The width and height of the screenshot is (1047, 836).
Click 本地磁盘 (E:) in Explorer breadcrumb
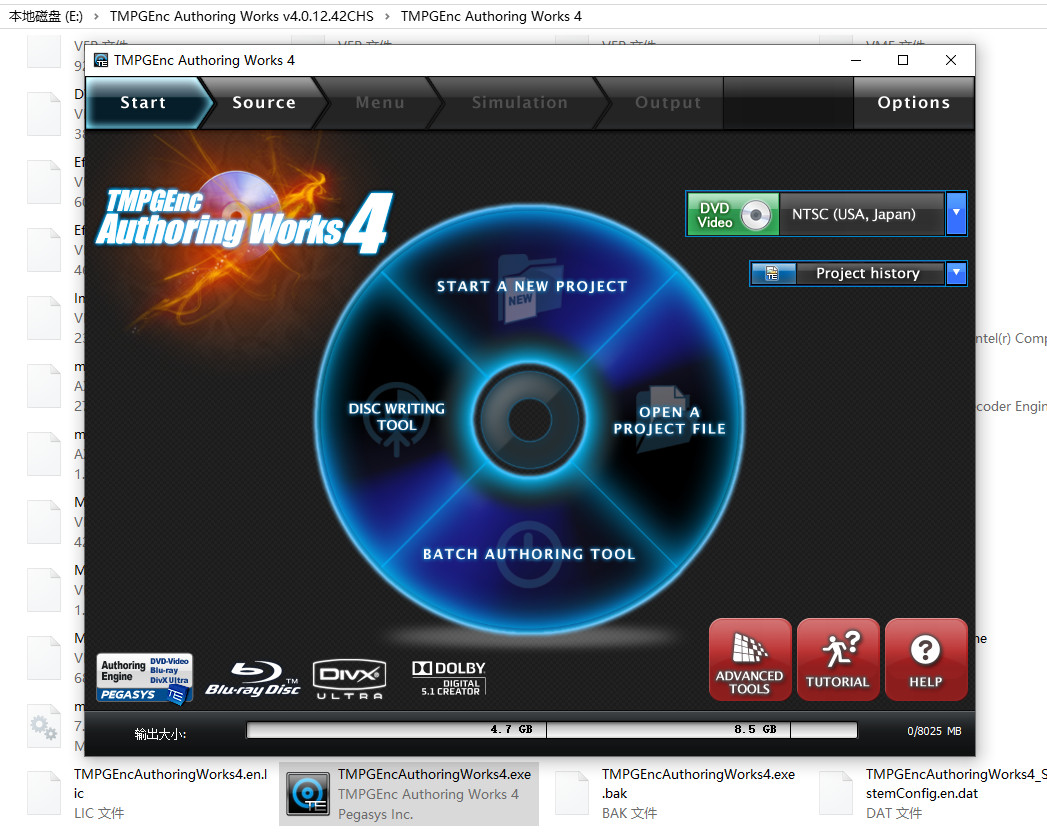coord(45,16)
